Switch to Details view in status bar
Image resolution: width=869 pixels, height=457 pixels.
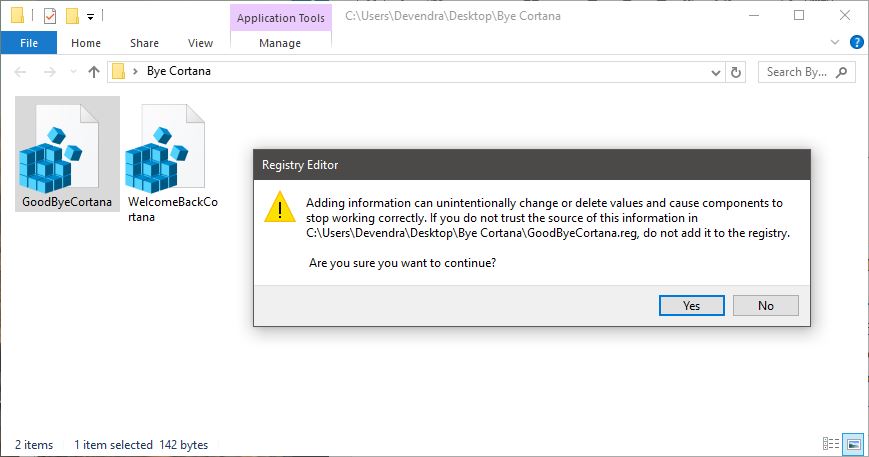tap(831, 444)
